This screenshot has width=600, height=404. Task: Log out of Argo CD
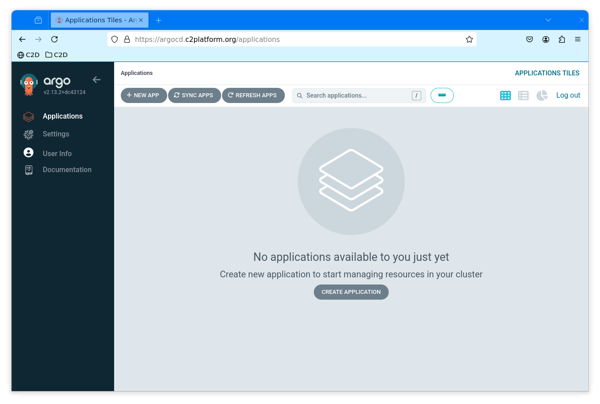point(568,96)
